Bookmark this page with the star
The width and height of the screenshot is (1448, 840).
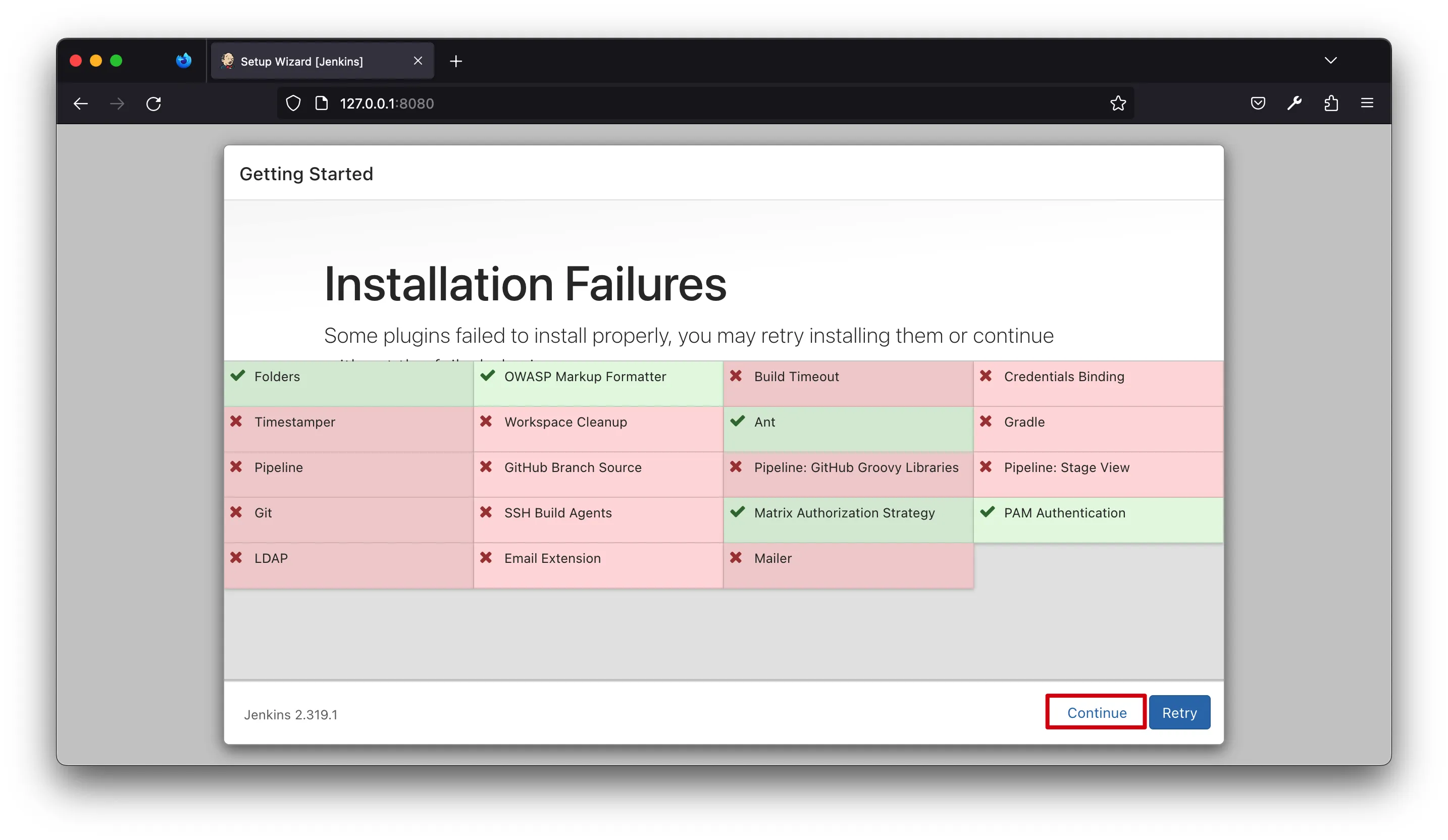1118,103
